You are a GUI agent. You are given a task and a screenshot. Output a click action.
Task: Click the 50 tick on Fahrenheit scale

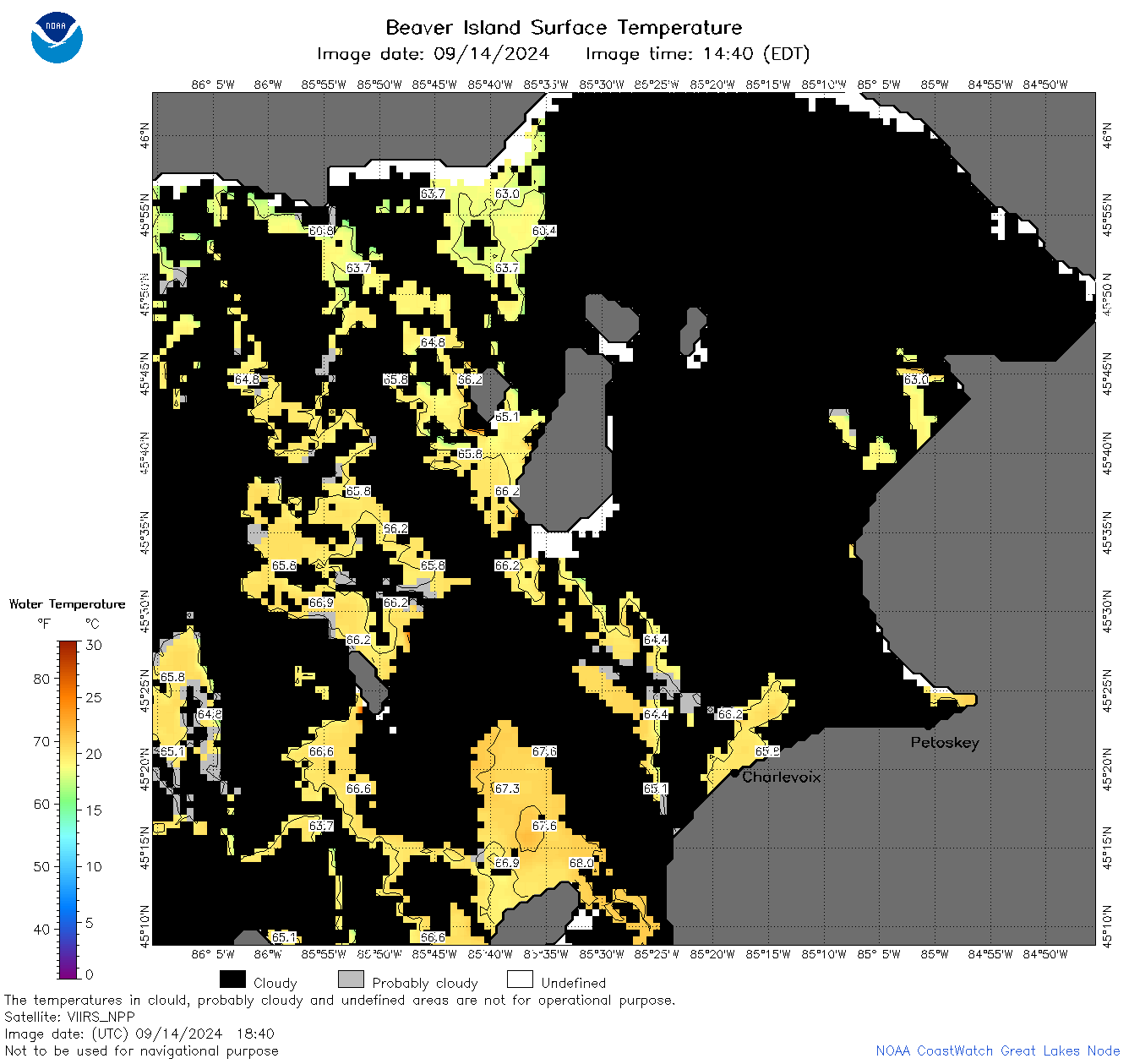(x=41, y=866)
